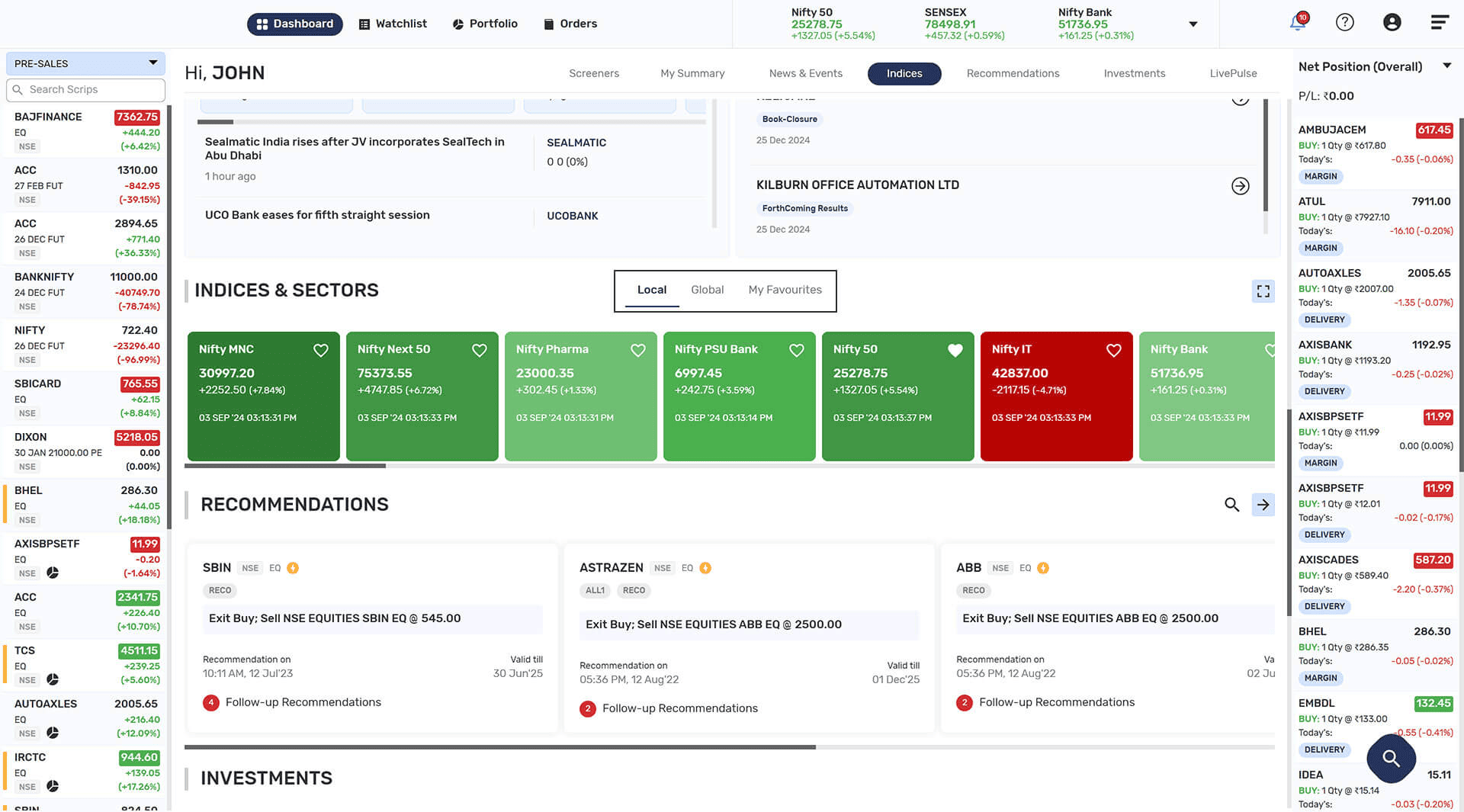This screenshot has width=1464, height=812.
Task: Open the user profile icon
Action: [x=1392, y=23]
